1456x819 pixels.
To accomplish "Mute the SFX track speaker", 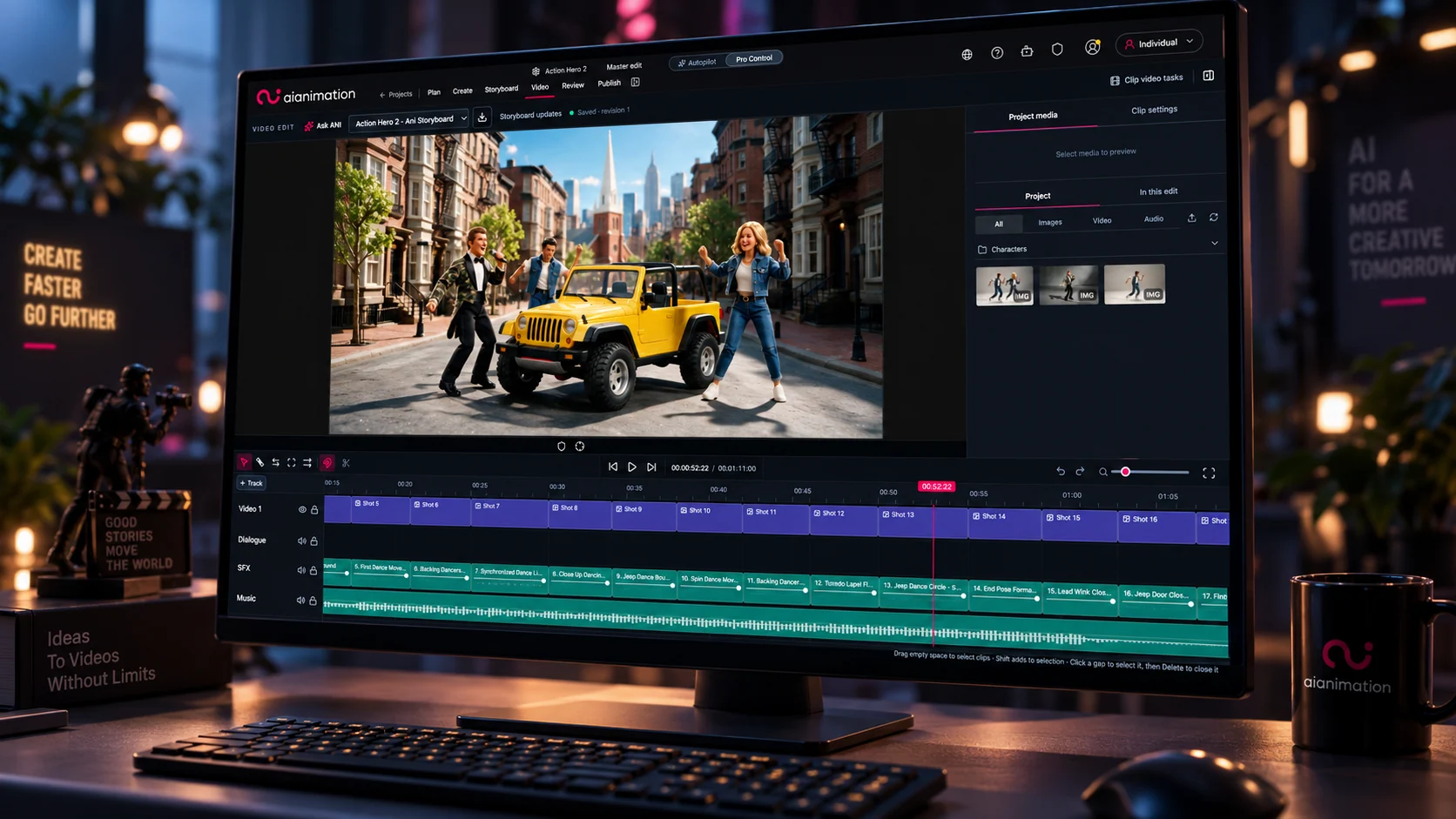I will click(x=301, y=570).
